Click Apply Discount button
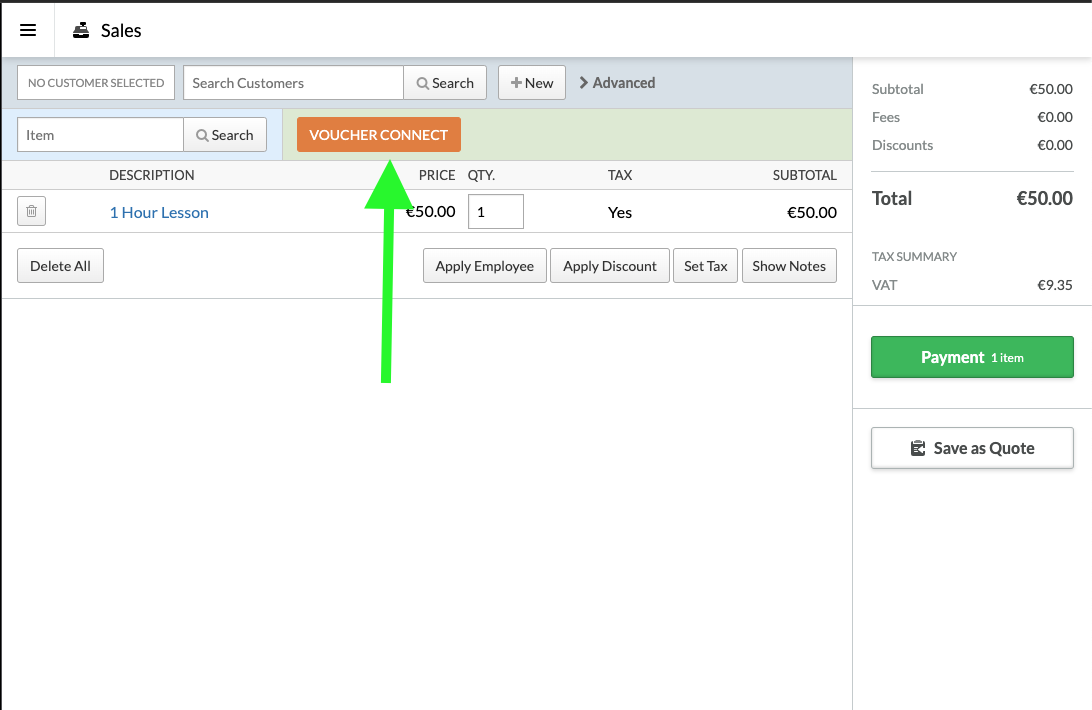This screenshot has height=710, width=1092. (609, 266)
